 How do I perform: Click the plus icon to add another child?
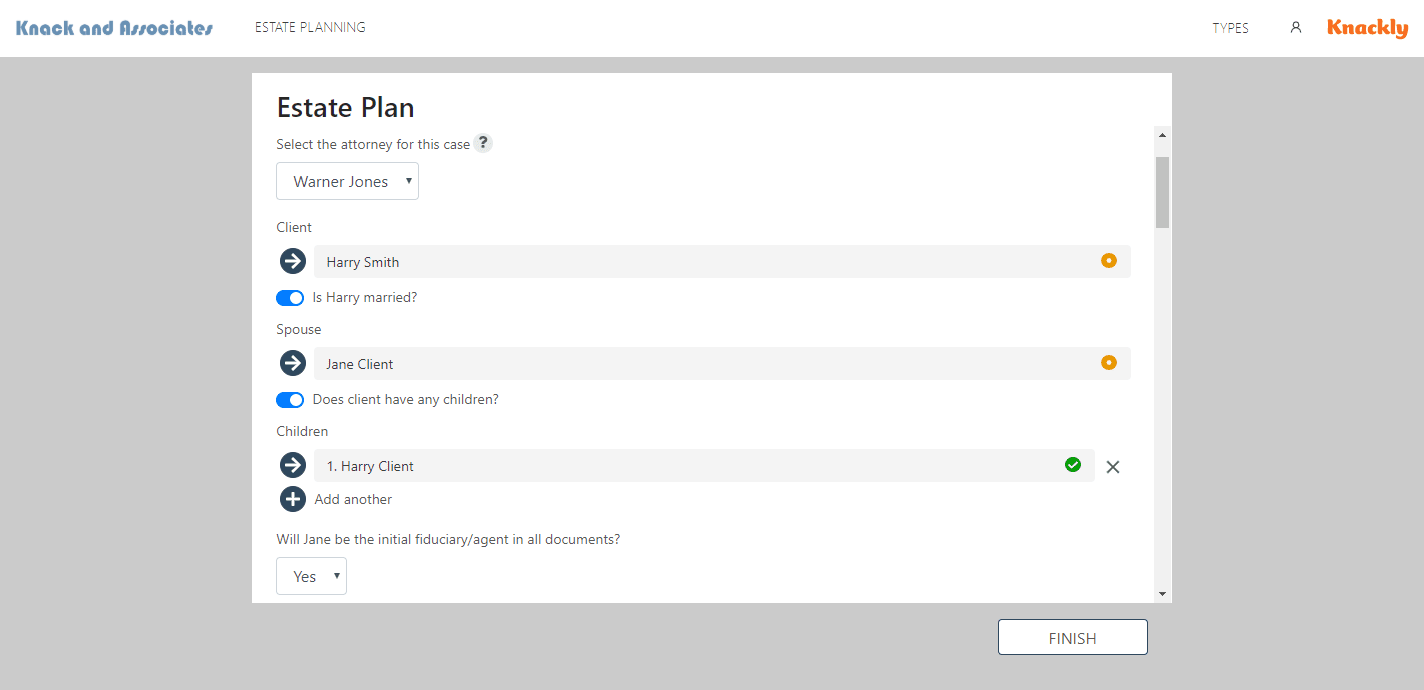(x=292, y=499)
